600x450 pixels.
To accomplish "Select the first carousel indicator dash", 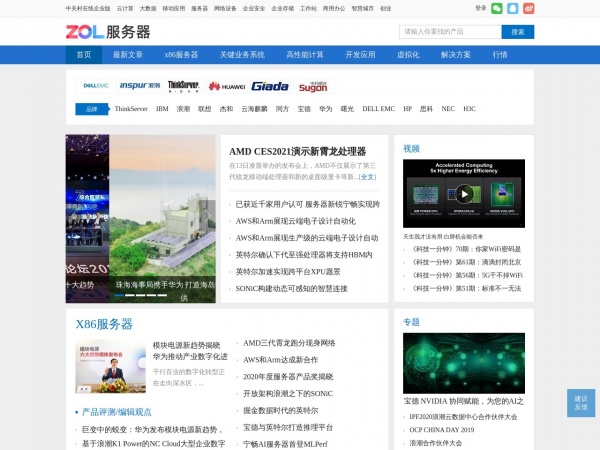I will coord(119,295).
